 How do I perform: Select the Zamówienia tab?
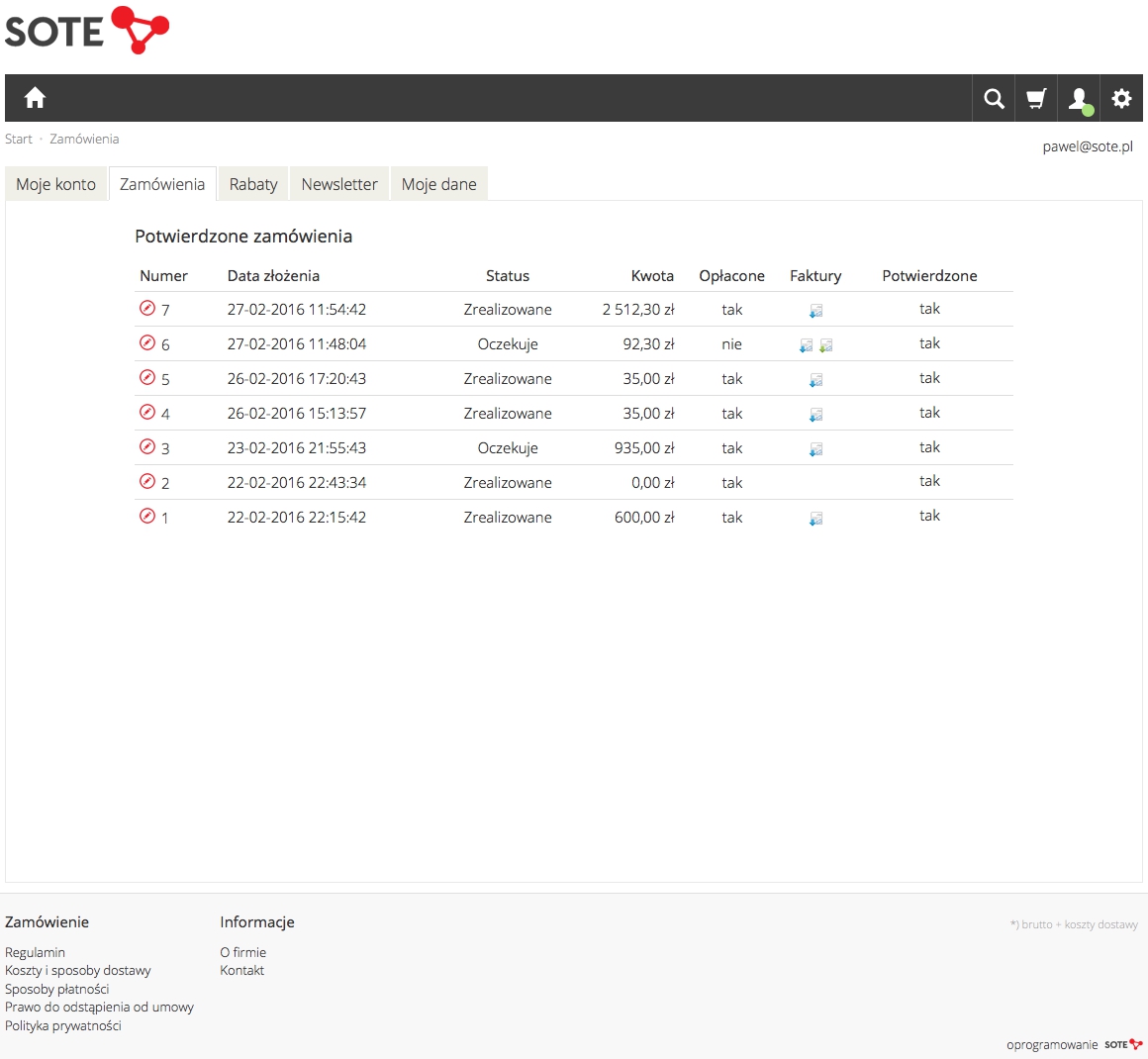point(162,184)
